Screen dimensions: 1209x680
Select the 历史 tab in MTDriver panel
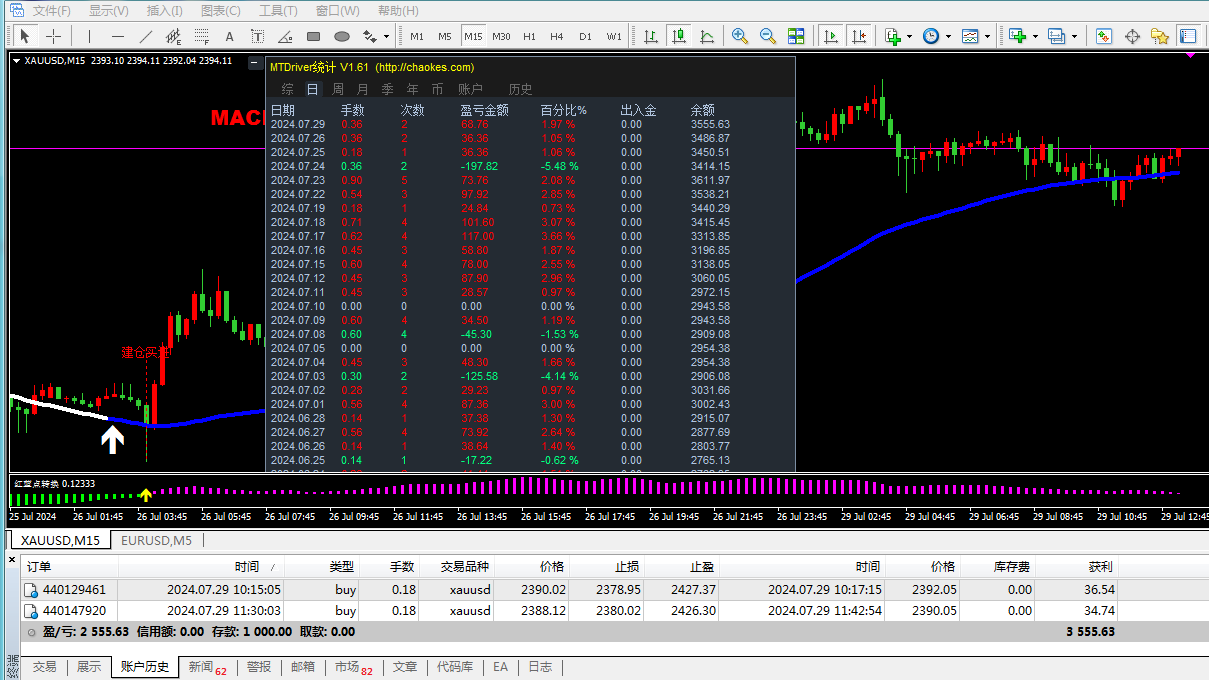point(521,89)
